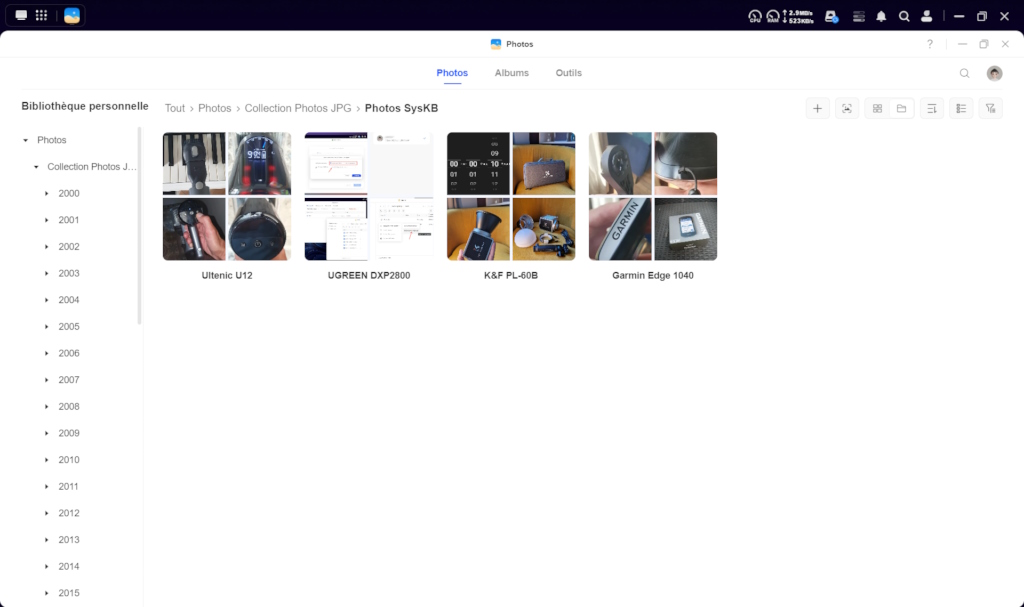Click the sidebar vertical scrollbar
The width and height of the screenshot is (1024, 607).
click(x=139, y=225)
